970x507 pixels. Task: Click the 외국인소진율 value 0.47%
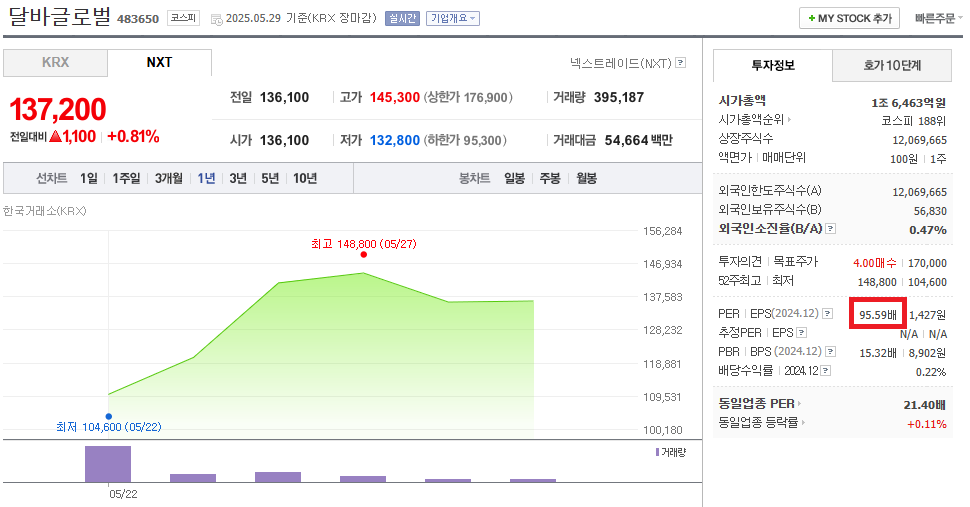click(927, 230)
